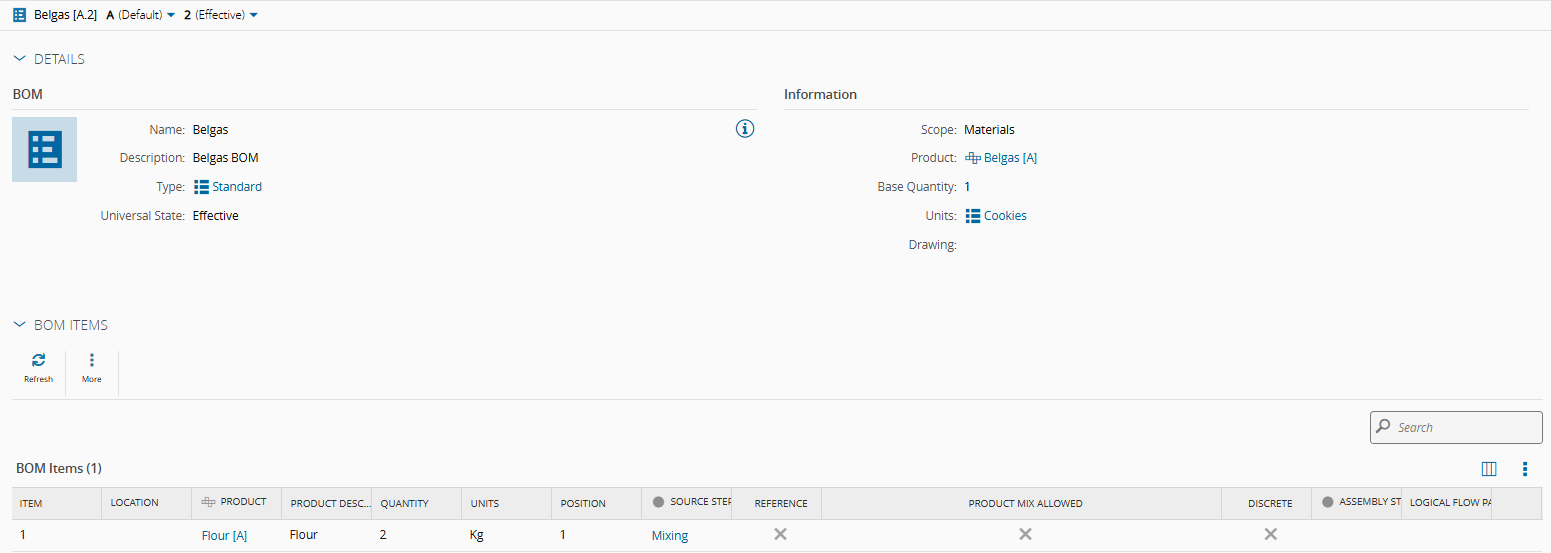The width and height of the screenshot is (1551, 553).
Task: Open the Mixing source step link
Action: tap(670, 536)
